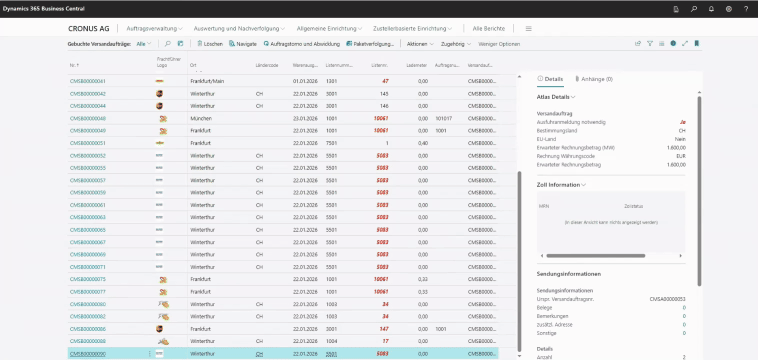
Task: Click Listennr. 10061 in row CMSB00000048
Action: click(381, 118)
